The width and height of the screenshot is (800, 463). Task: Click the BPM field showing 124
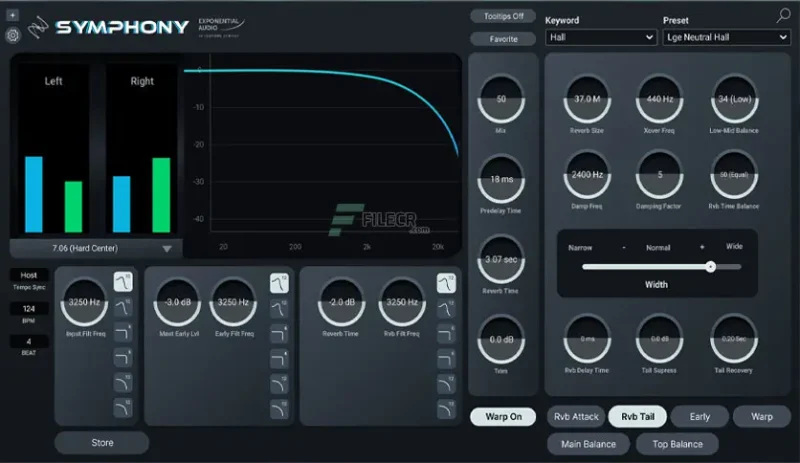29,309
